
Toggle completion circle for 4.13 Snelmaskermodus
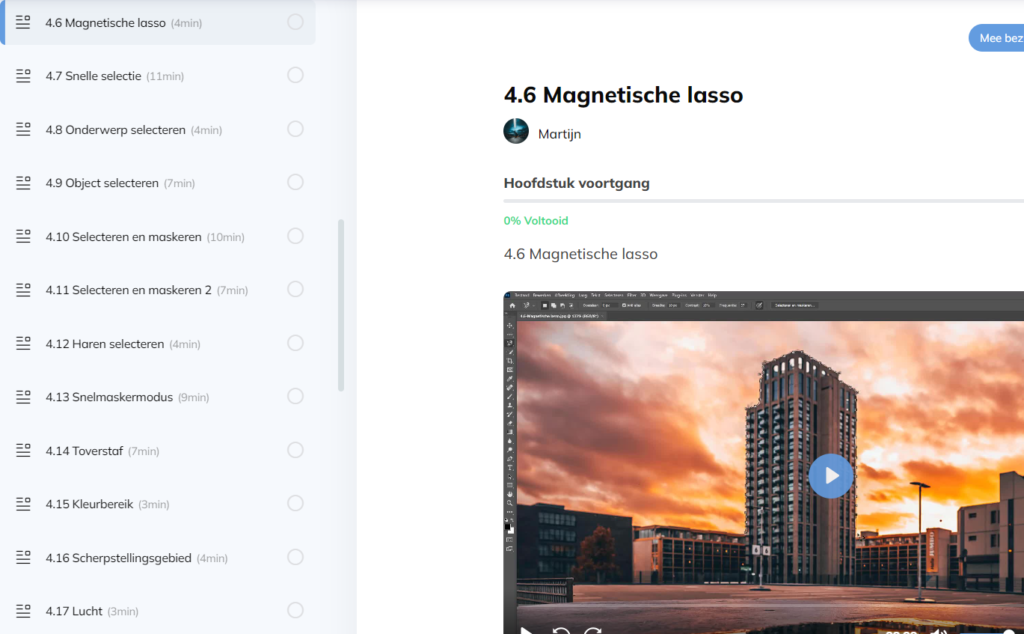pos(295,396)
